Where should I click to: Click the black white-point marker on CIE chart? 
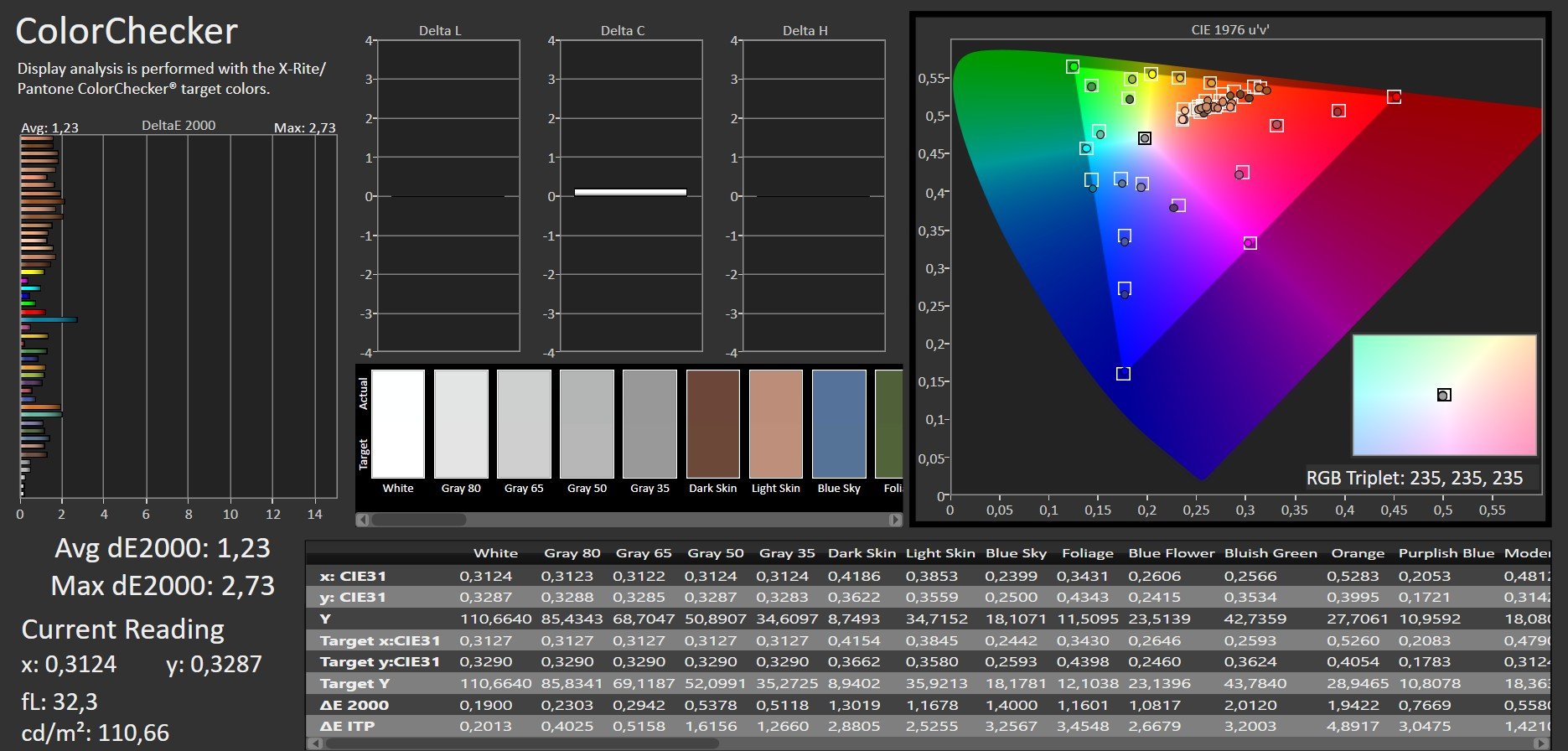click(x=1145, y=138)
